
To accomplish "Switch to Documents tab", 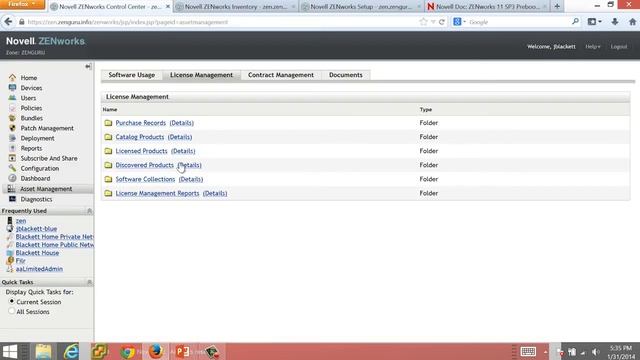I will click(x=345, y=75).
